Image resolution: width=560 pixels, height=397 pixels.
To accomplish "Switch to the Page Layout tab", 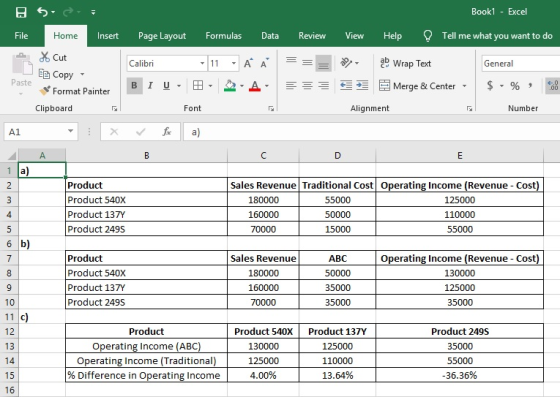I will tap(162, 36).
